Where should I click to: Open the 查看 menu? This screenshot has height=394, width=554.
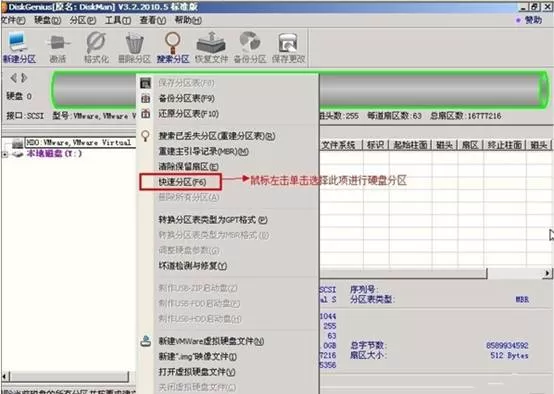coord(153,20)
